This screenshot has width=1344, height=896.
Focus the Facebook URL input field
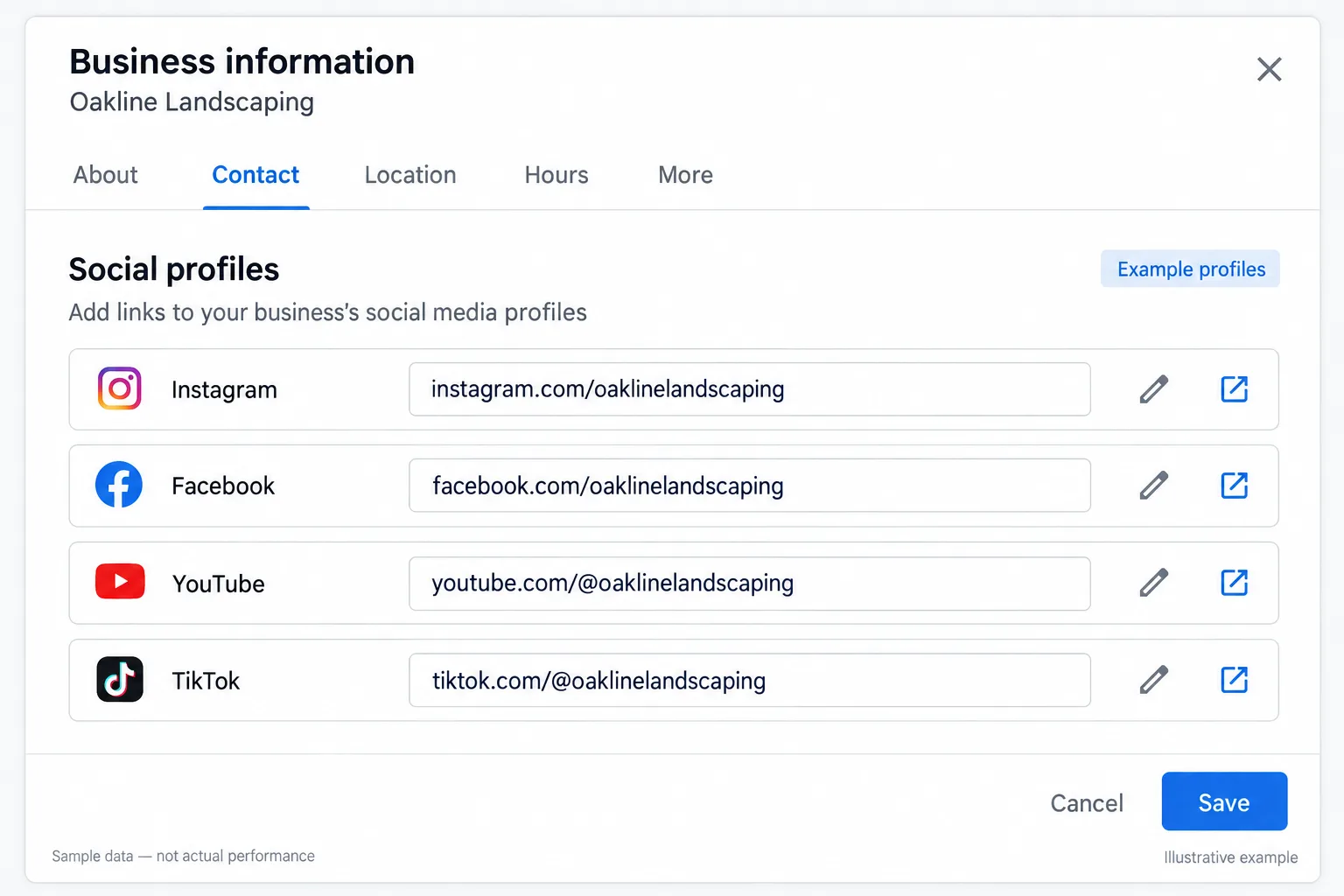(750, 486)
